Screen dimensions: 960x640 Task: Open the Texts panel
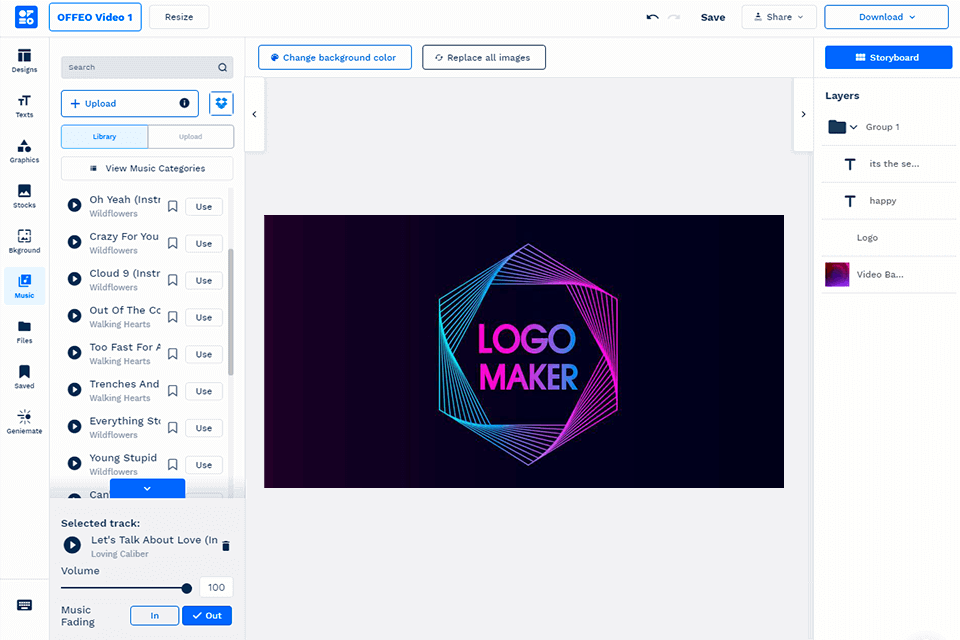pos(24,104)
